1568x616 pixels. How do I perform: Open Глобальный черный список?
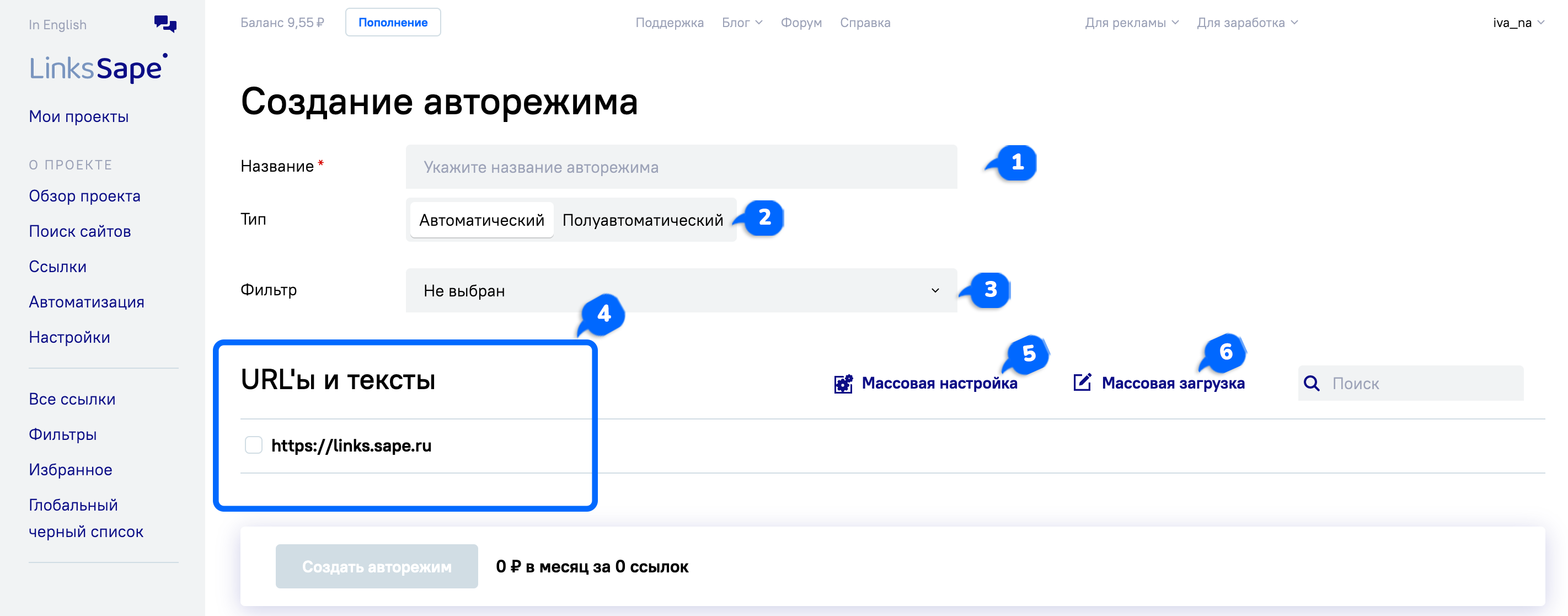(86, 518)
